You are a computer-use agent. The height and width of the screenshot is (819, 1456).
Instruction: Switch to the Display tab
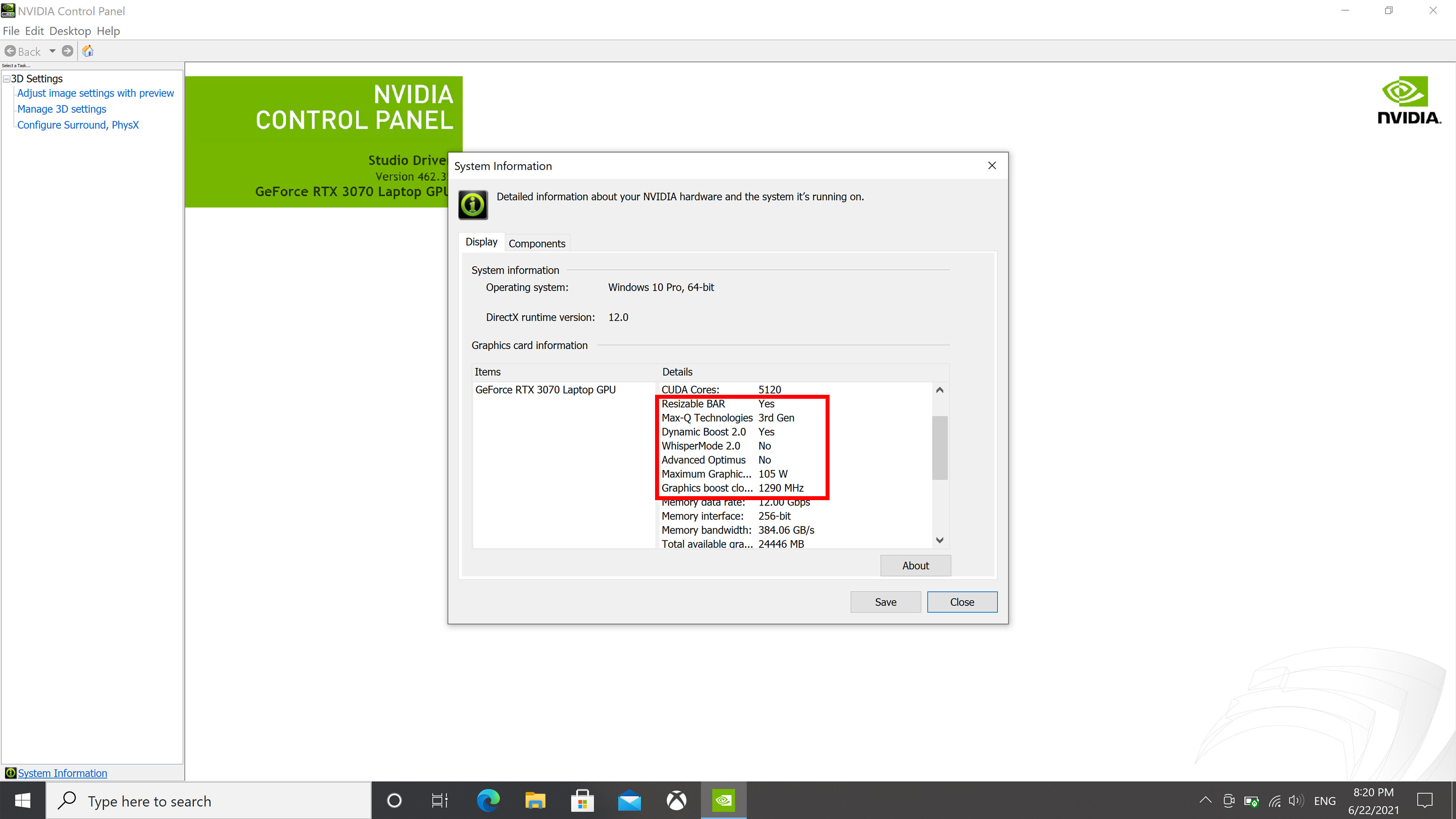481,242
